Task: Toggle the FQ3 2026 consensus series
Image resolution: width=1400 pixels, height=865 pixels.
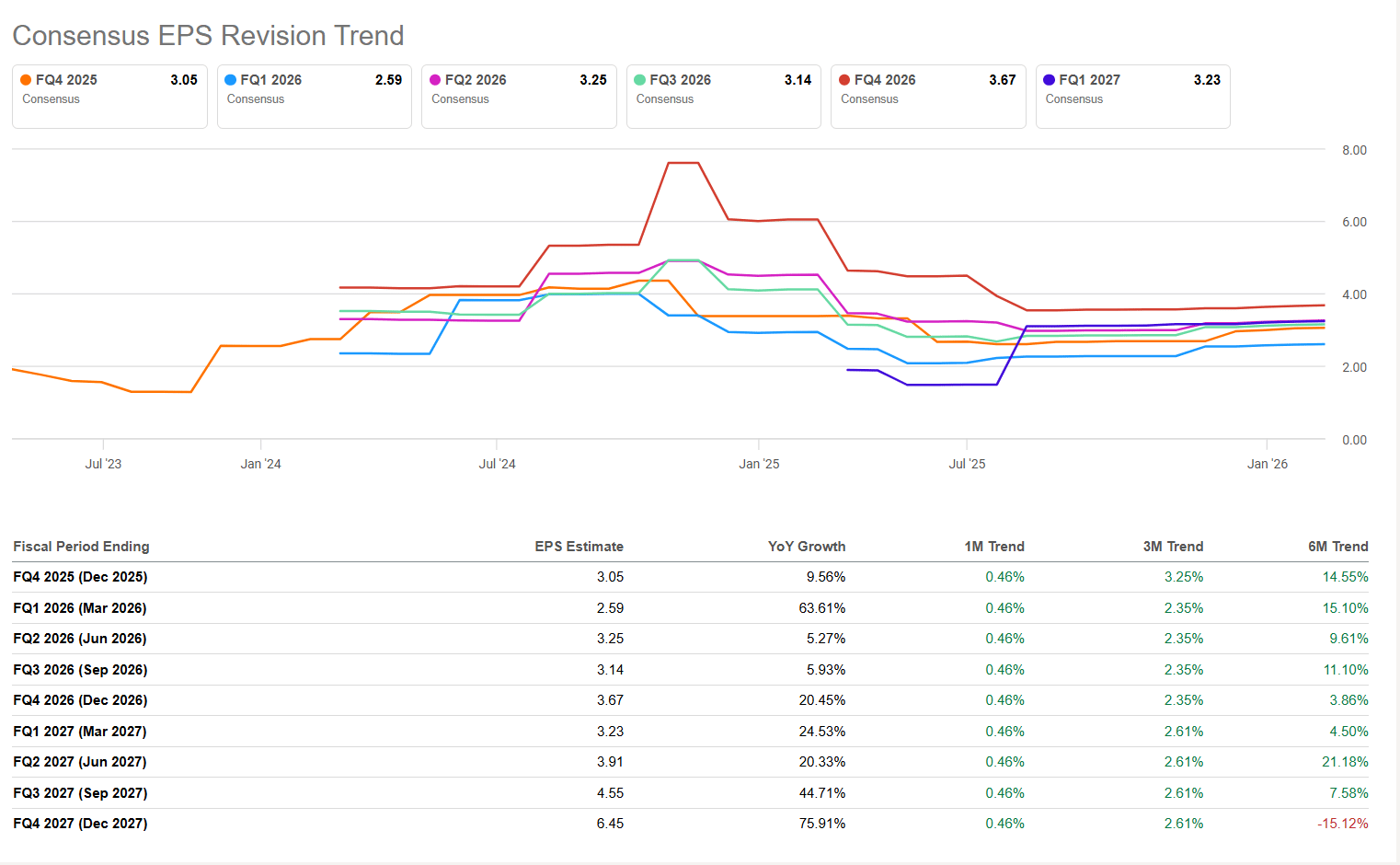Action: (723, 97)
